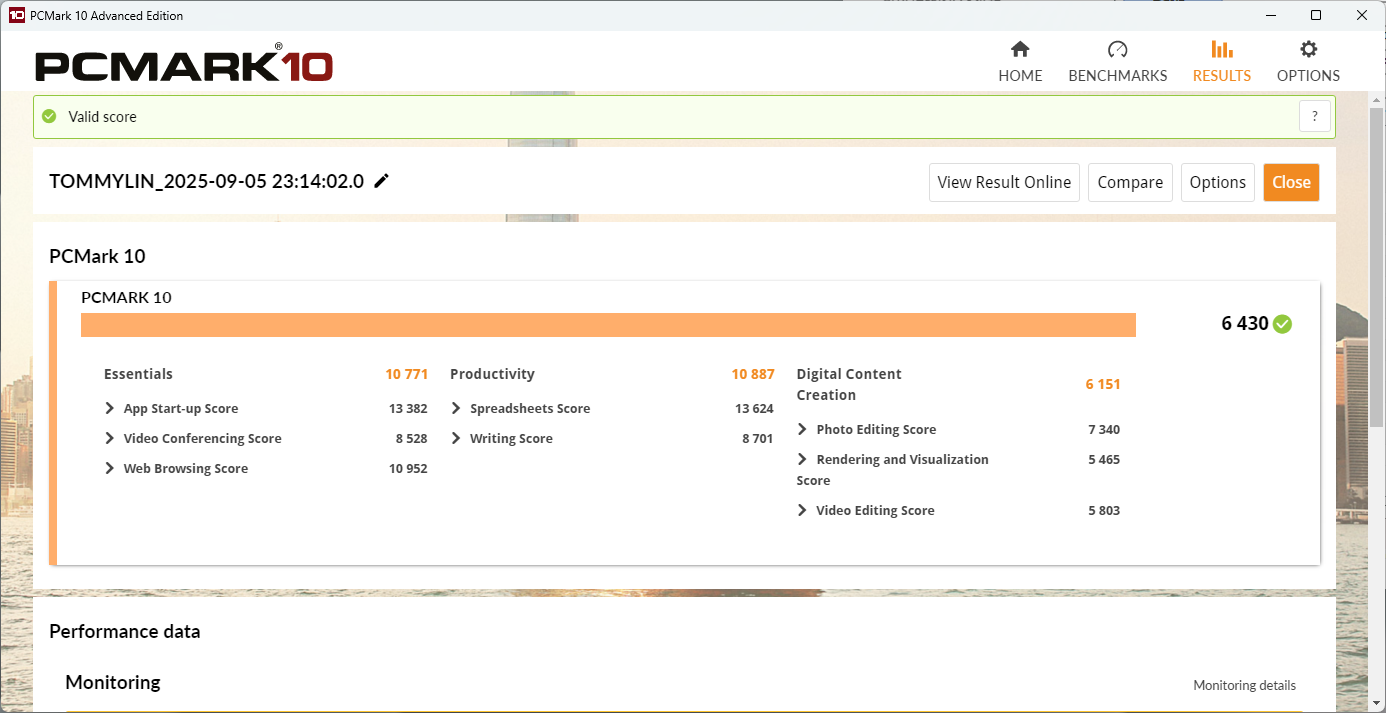
Task: Click the Compare button
Action: pos(1130,182)
